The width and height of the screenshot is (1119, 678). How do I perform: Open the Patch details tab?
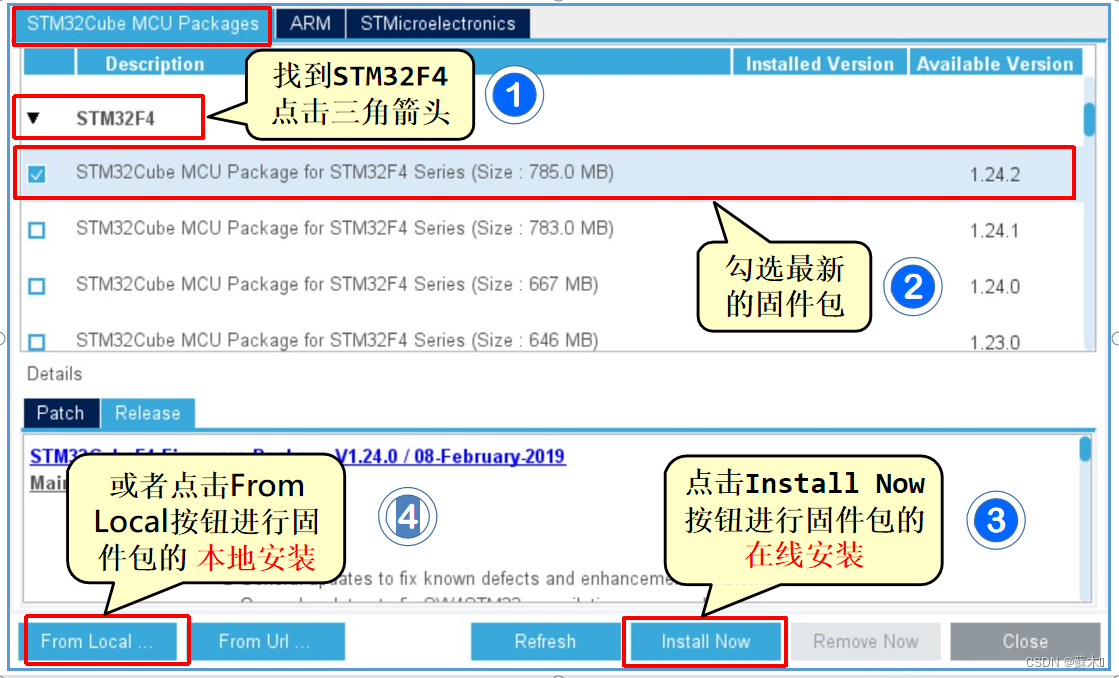tap(61, 413)
